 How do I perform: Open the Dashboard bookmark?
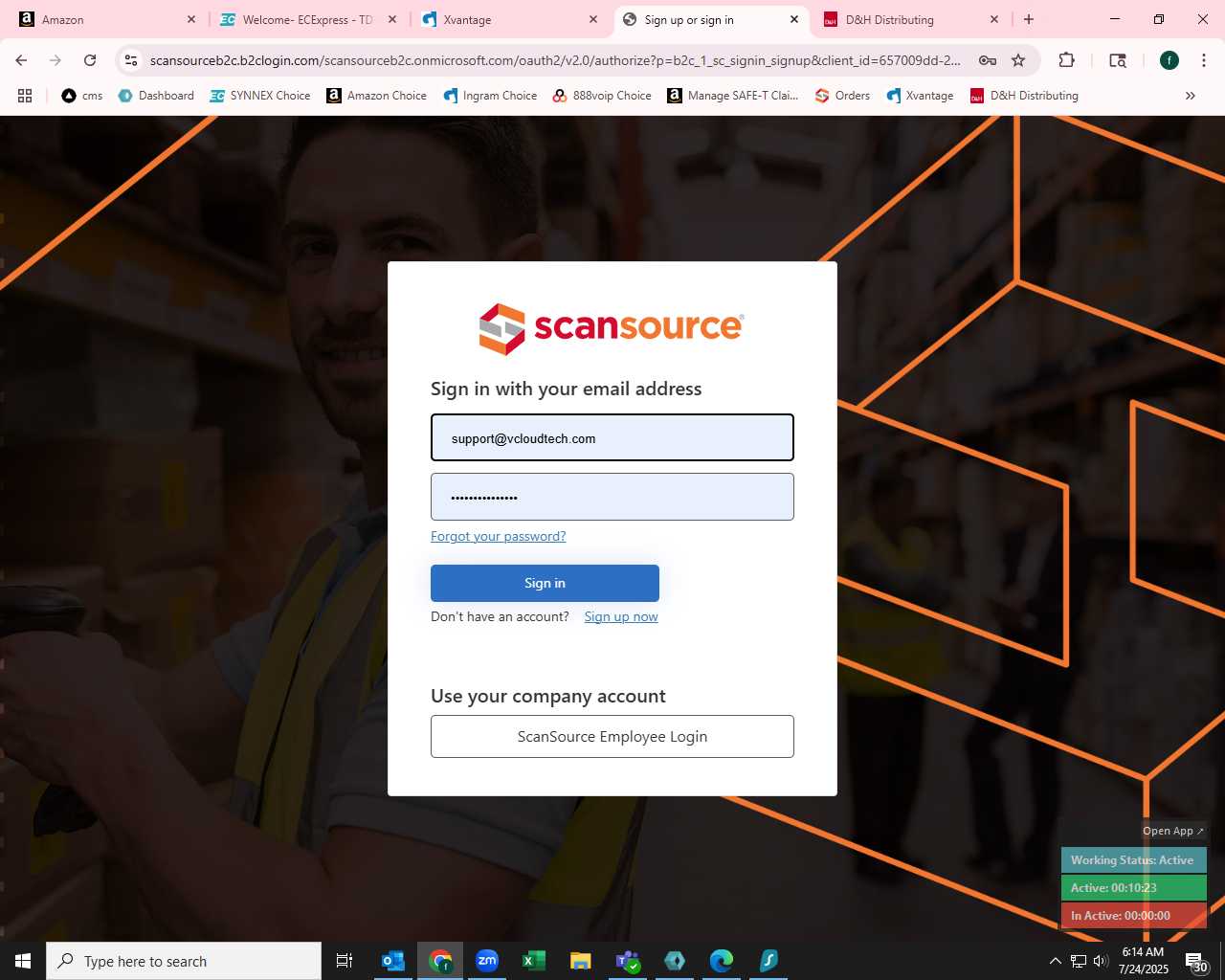pos(156,96)
